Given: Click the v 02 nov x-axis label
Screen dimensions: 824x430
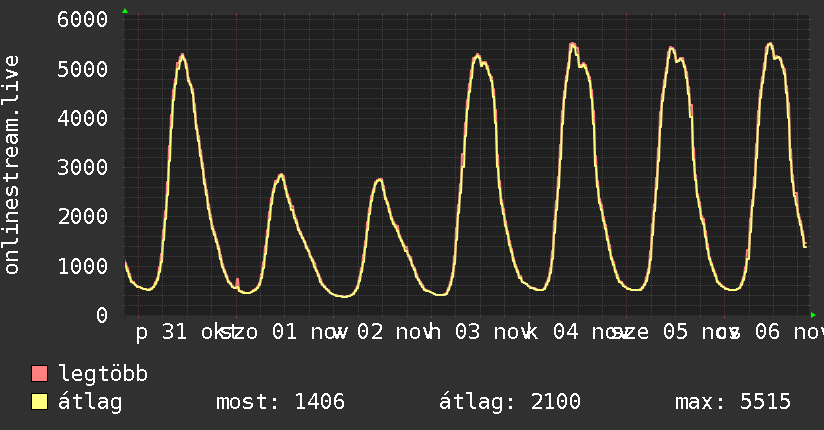Looking at the screenshot, I should coord(386,332).
